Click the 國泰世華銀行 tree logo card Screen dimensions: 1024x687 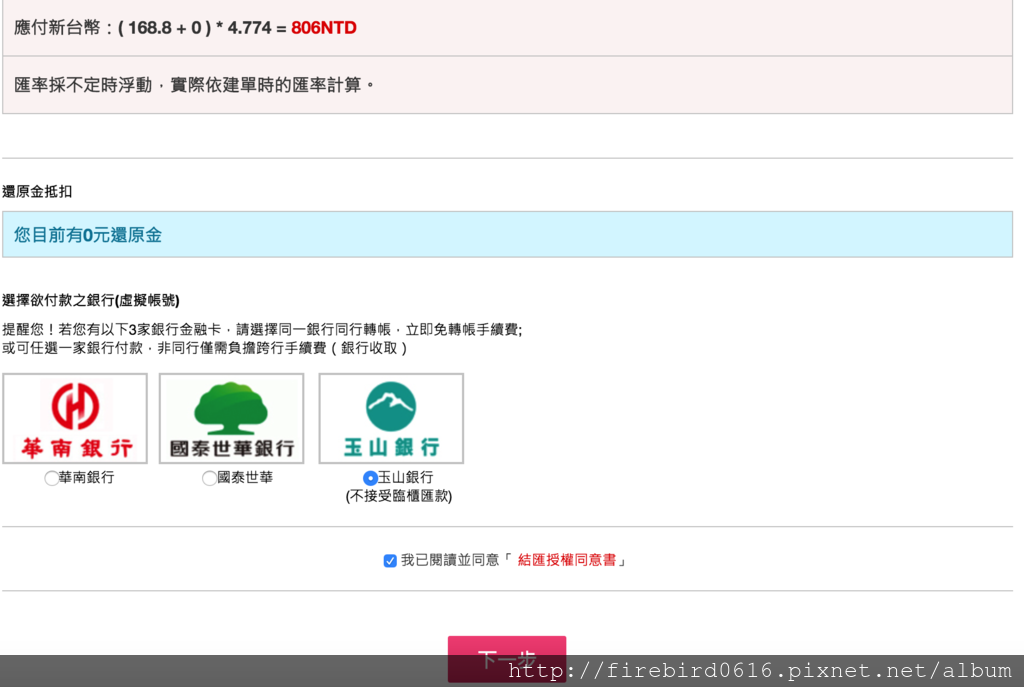(232, 419)
